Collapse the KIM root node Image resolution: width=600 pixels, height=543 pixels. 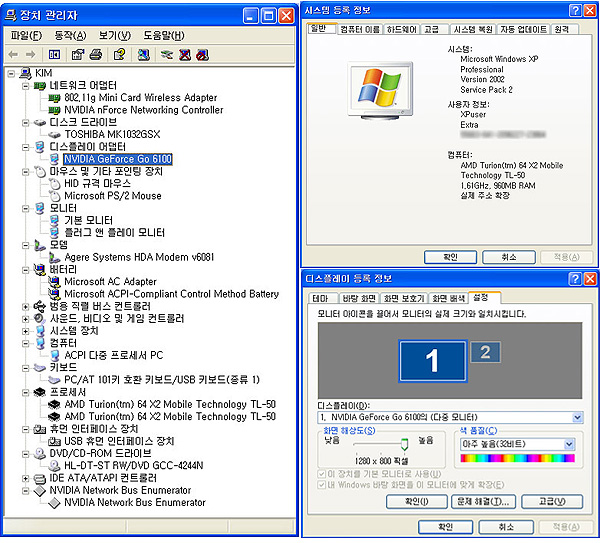point(11,73)
